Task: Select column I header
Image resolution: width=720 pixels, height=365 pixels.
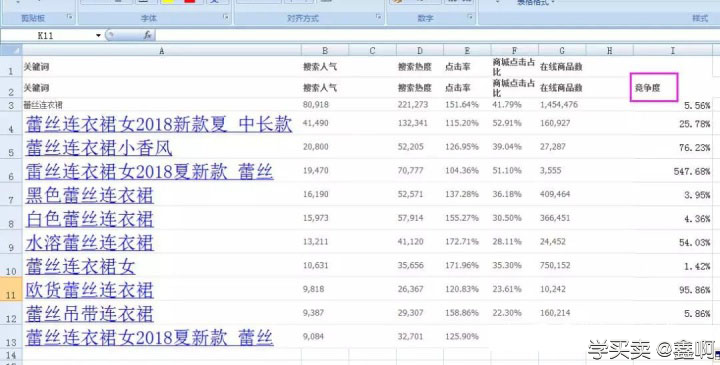Action: [673, 51]
